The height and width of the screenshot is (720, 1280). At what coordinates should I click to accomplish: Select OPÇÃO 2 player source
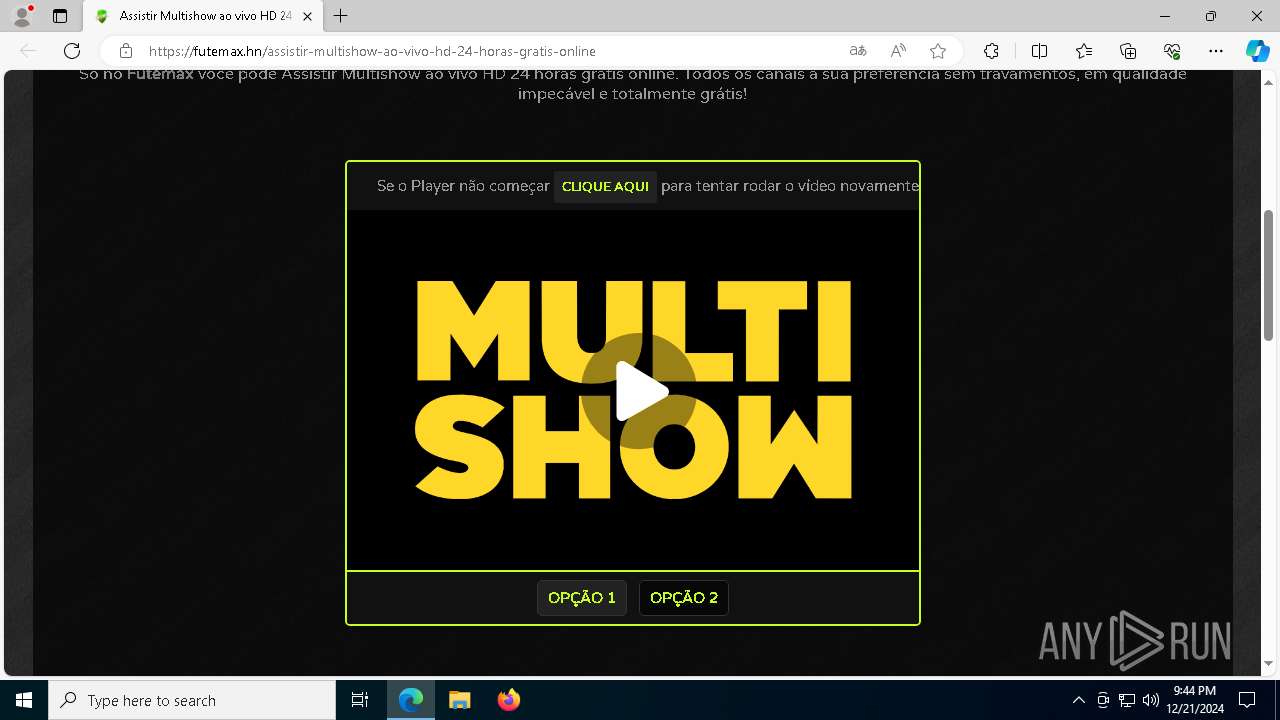[x=684, y=598]
